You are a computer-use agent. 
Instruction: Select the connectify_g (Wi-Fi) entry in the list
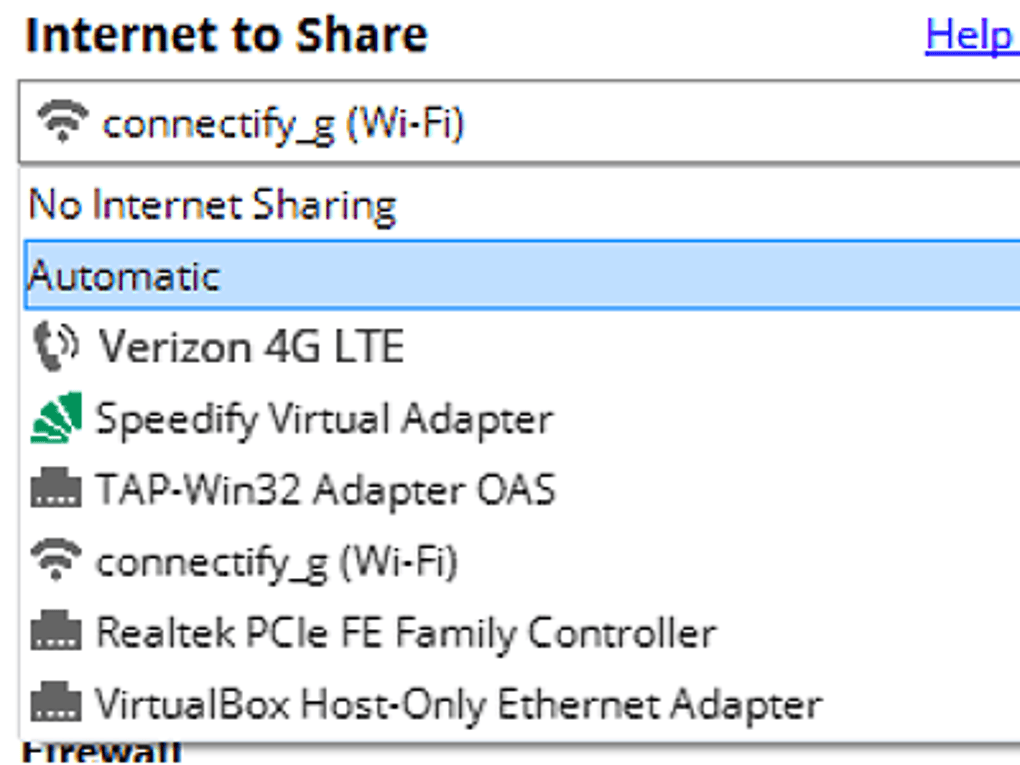276,561
